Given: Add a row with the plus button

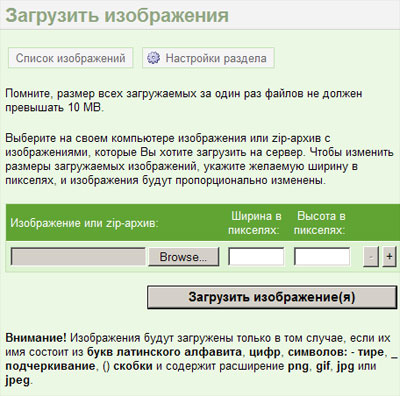Looking at the screenshot, I should click(x=389, y=257).
